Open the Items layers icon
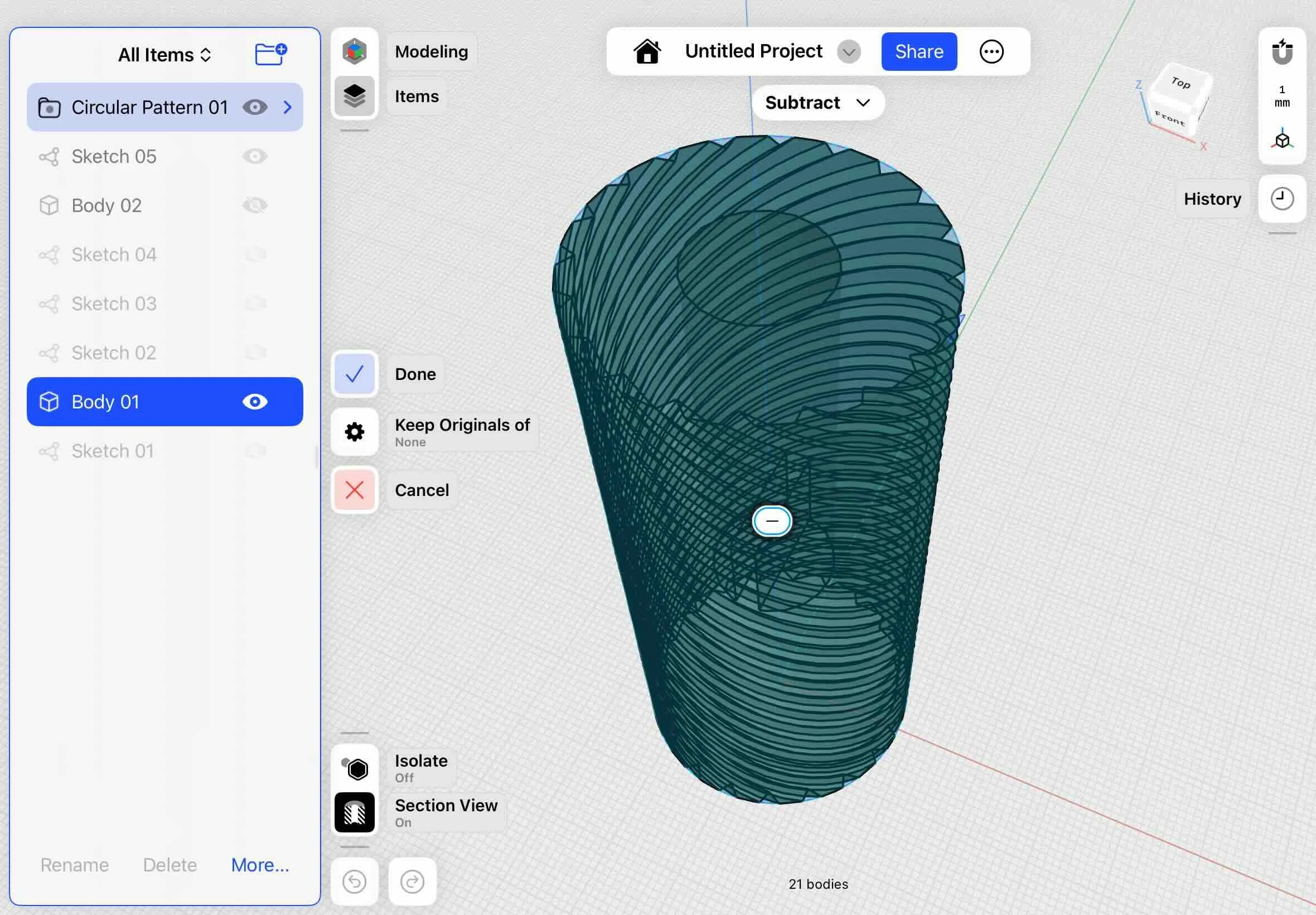1316x915 pixels. point(354,96)
